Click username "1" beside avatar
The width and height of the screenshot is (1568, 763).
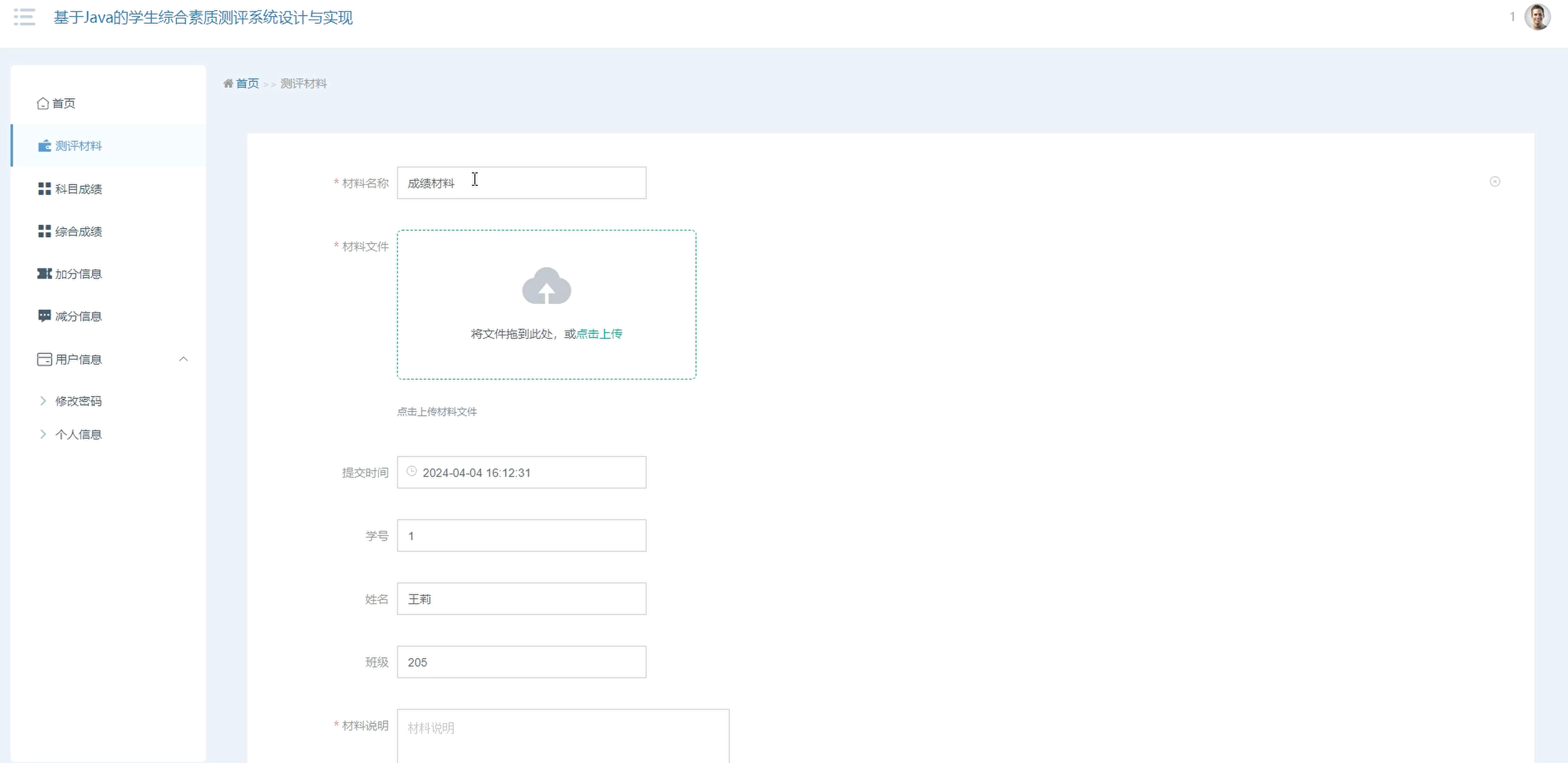[x=1512, y=17]
